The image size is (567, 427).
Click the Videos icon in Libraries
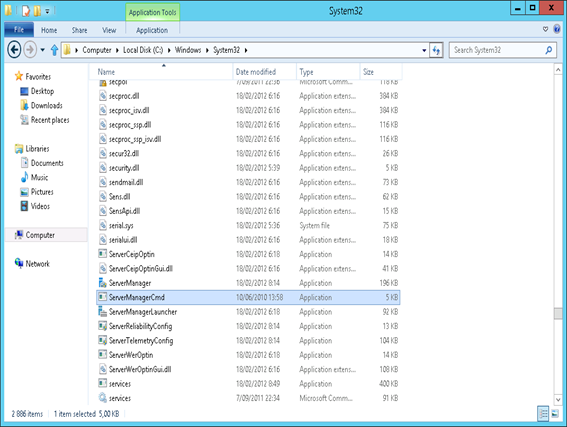[24, 206]
